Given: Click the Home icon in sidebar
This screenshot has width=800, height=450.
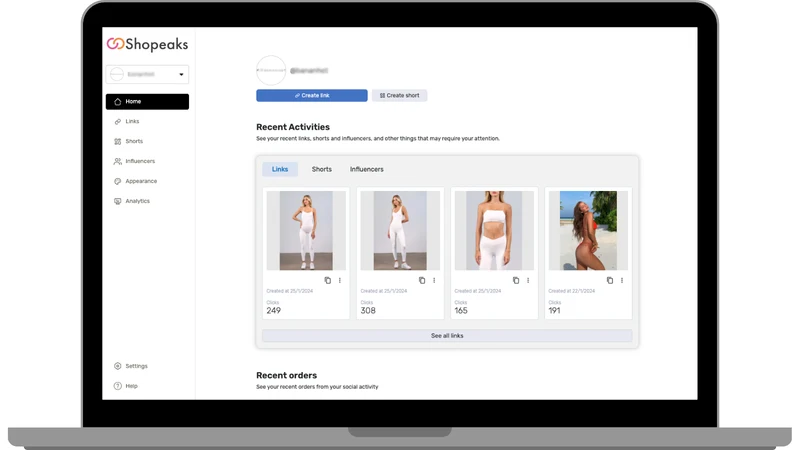Looking at the screenshot, I should pos(118,102).
